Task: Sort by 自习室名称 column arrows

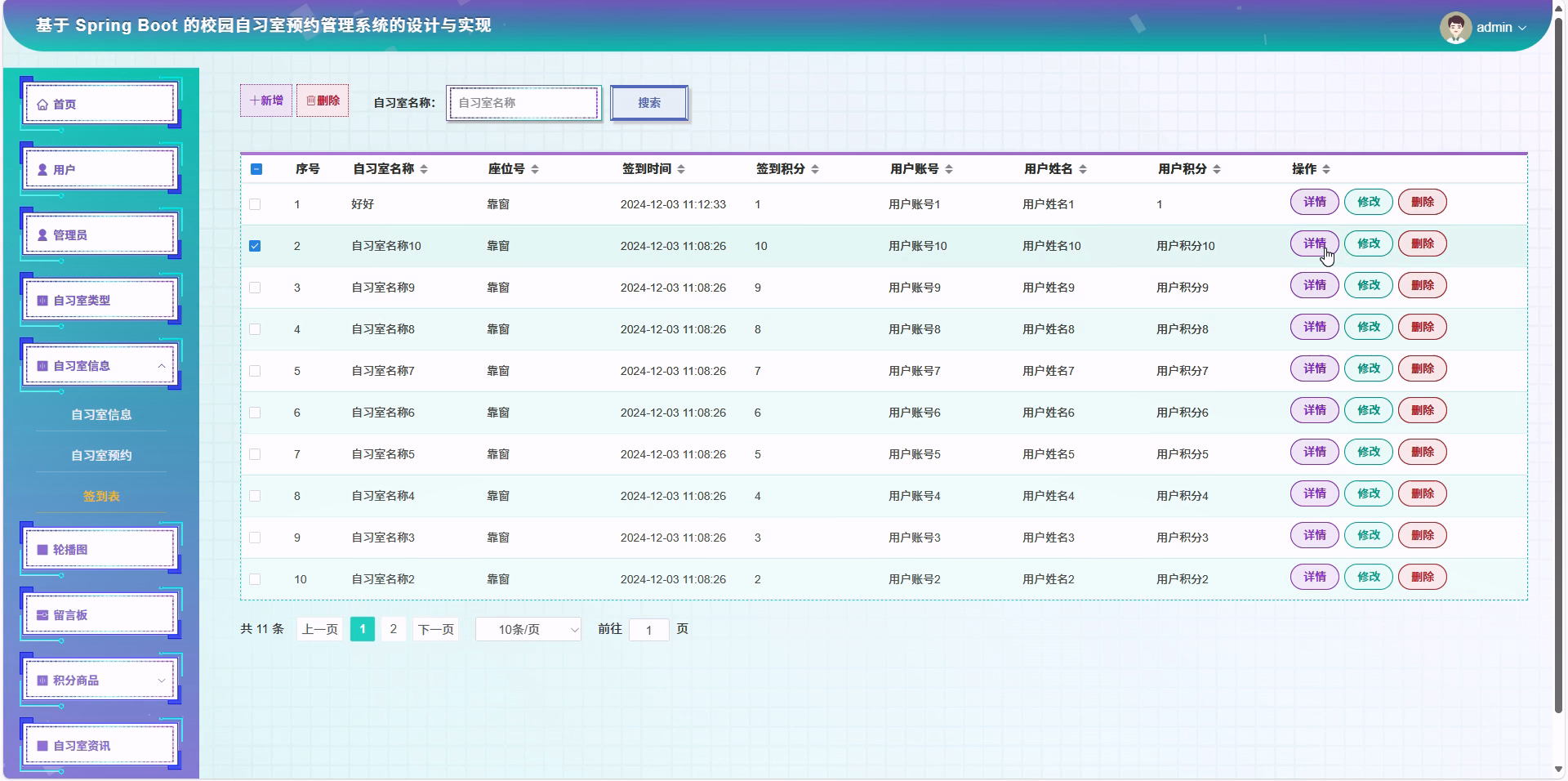Action: pyautogui.click(x=424, y=169)
